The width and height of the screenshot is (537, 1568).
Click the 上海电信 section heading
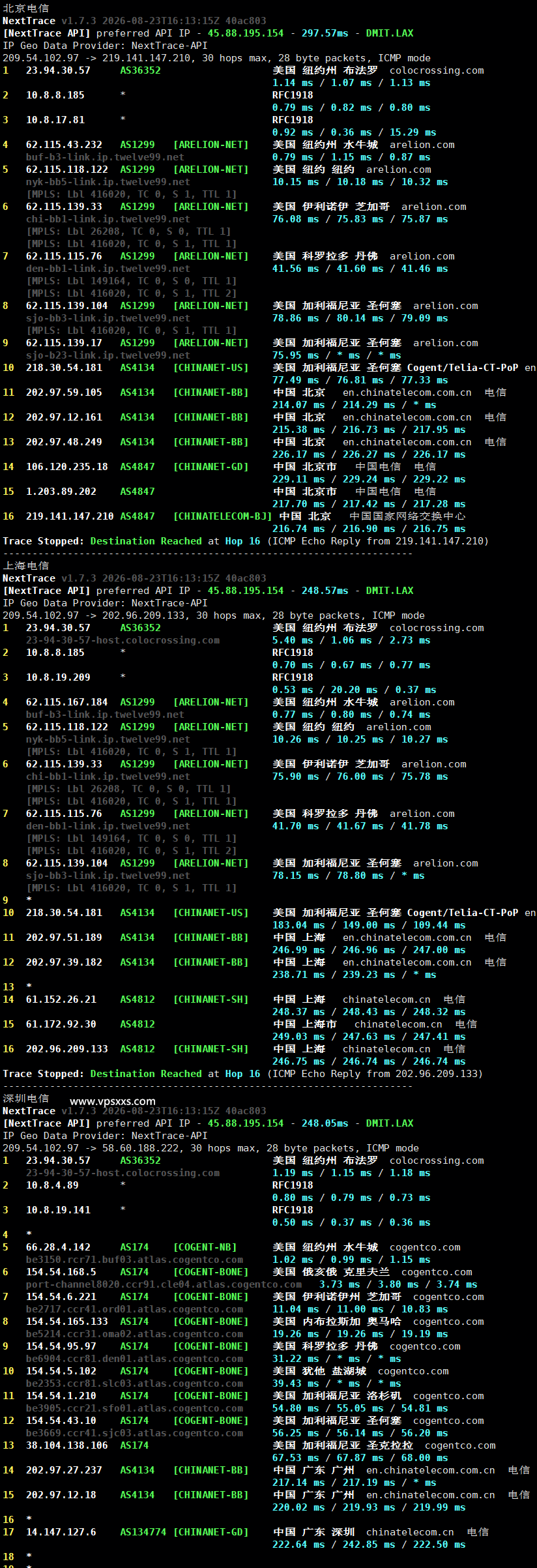26,566
